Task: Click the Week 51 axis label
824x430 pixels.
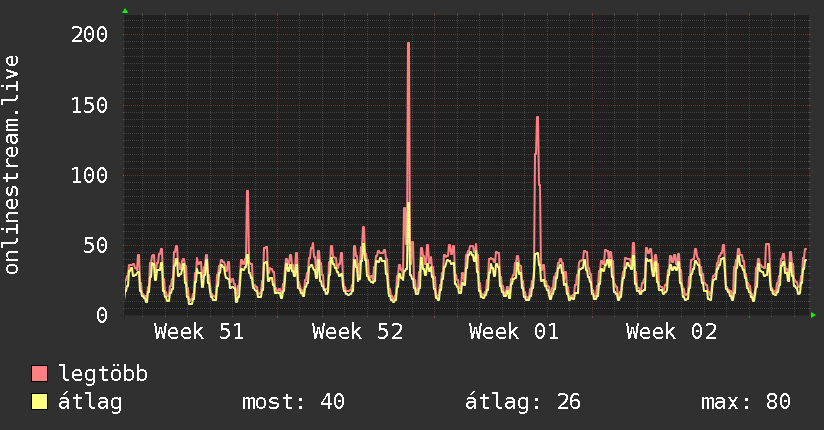Action: tap(199, 332)
